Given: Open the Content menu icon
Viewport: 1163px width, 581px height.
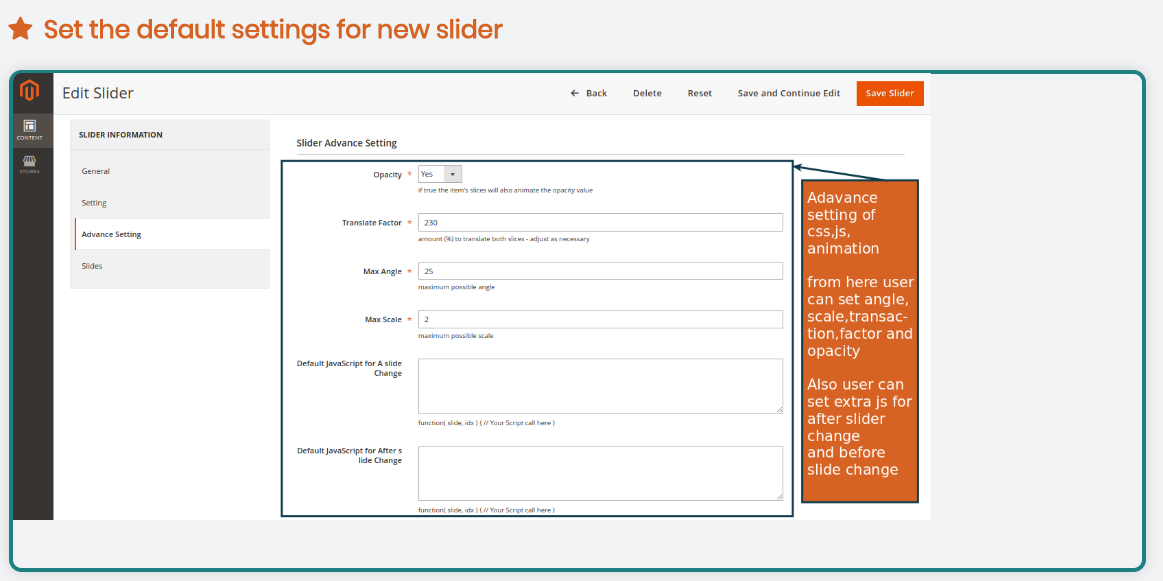Looking at the screenshot, I should click(30, 129).
